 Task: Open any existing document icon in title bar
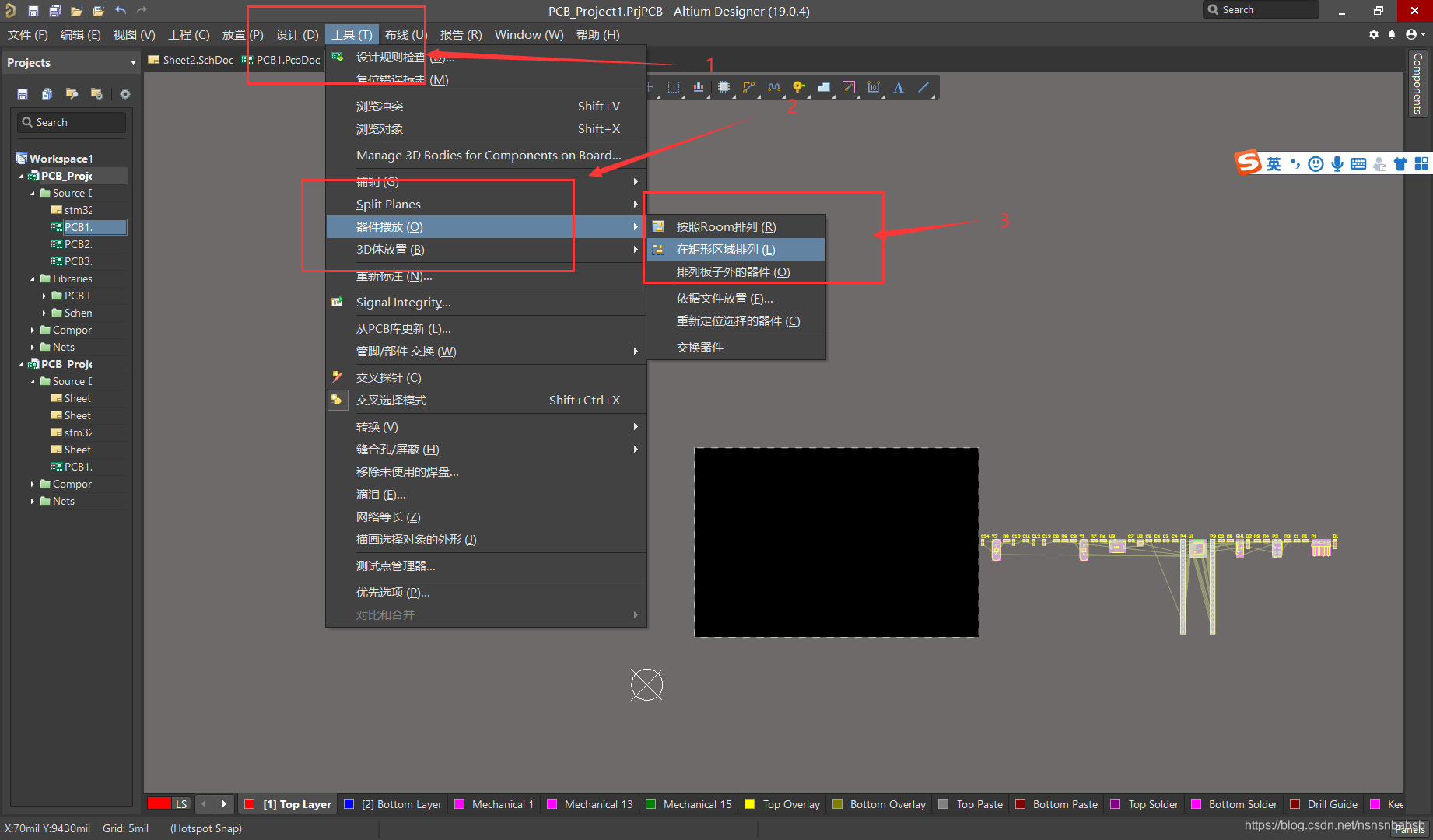76,11
